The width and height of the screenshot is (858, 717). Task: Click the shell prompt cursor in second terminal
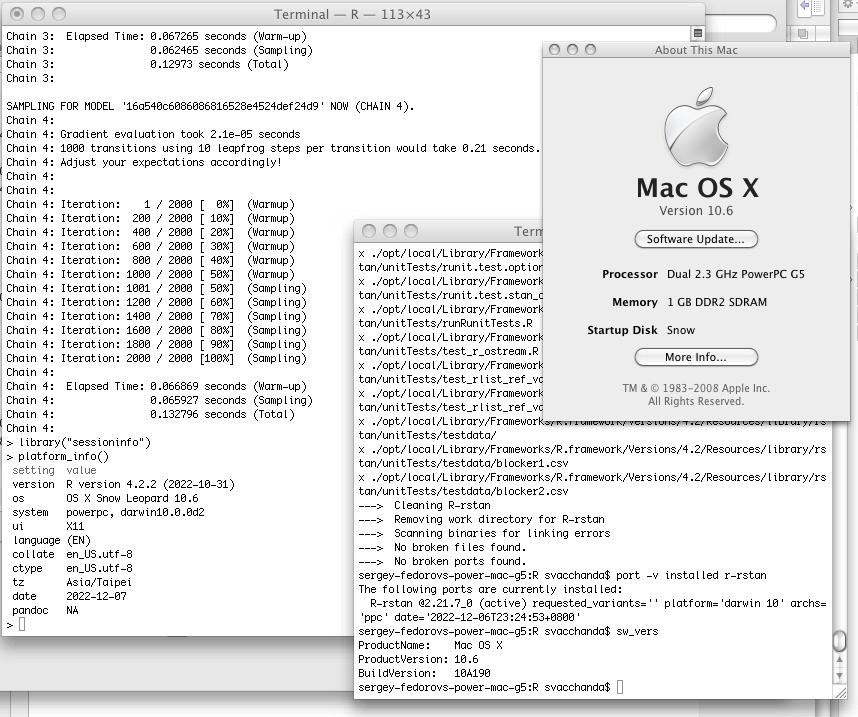[620, 687]
